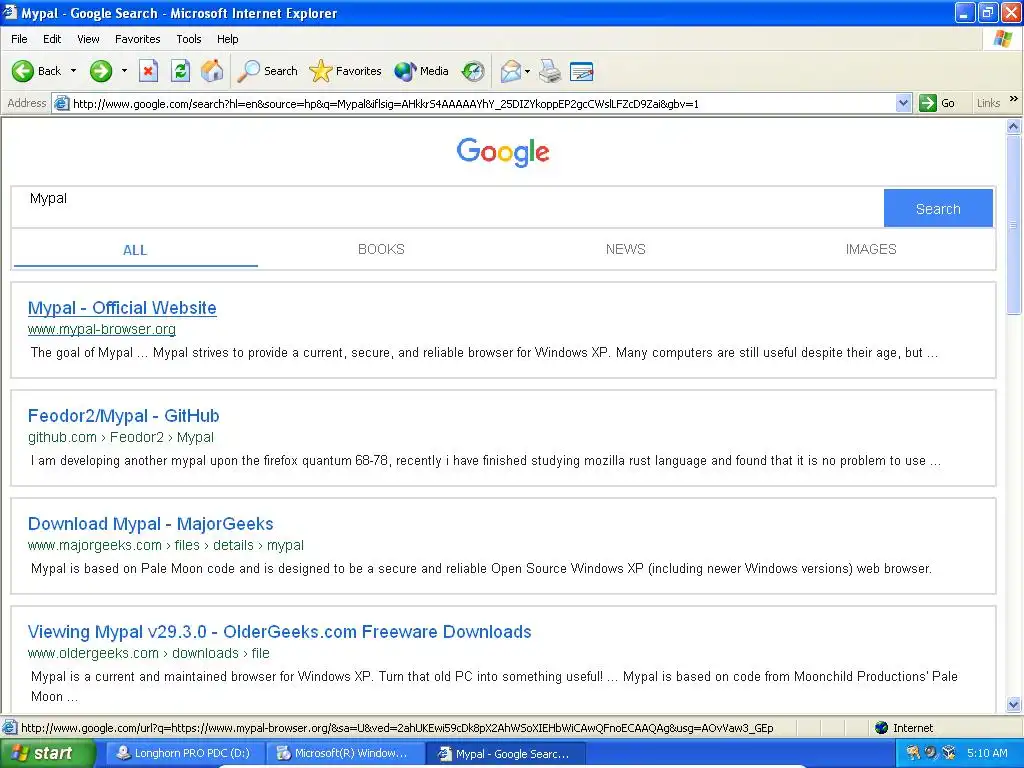Open the Forward button history dropdown arrow
The image size is (1024, 768).
(x=124, y=71)
